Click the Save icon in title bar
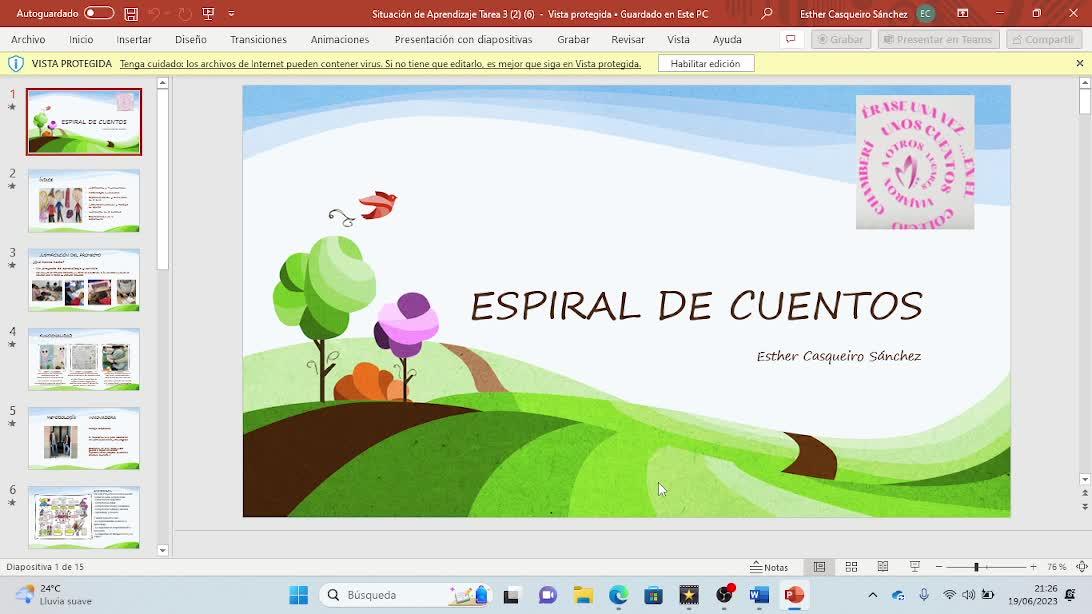Viewport: 1092px width, 614px height. click(x=131, y=14)
